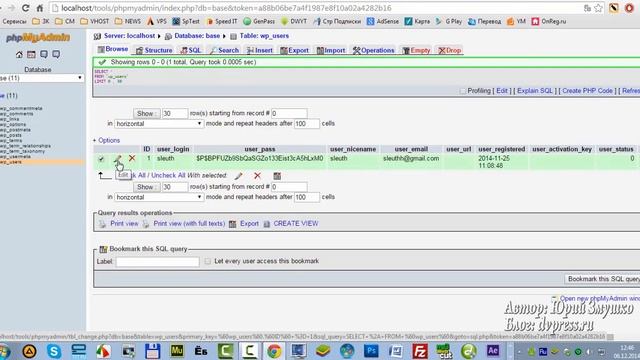Open the Insert tab
640x360 pixels.
tap(260, 50)
